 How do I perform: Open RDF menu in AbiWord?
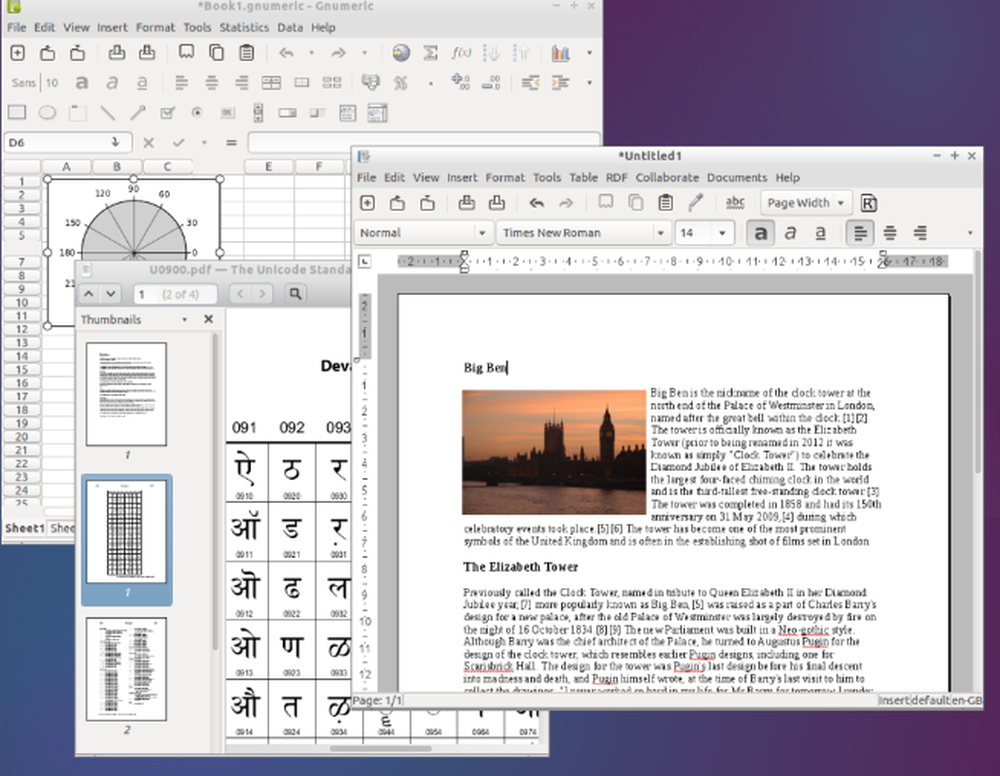(x=617, y=177)
